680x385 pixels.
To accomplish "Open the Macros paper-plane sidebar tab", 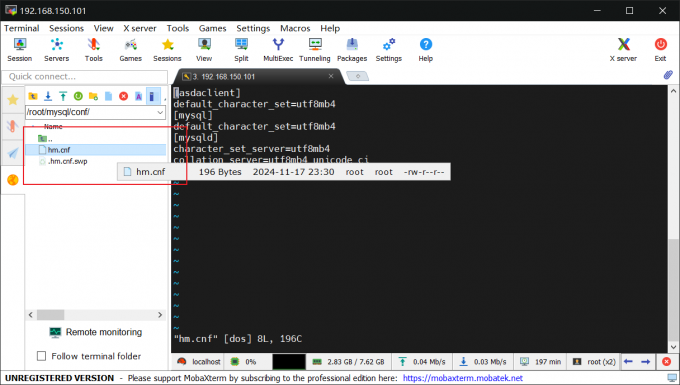I will (13, 153).
